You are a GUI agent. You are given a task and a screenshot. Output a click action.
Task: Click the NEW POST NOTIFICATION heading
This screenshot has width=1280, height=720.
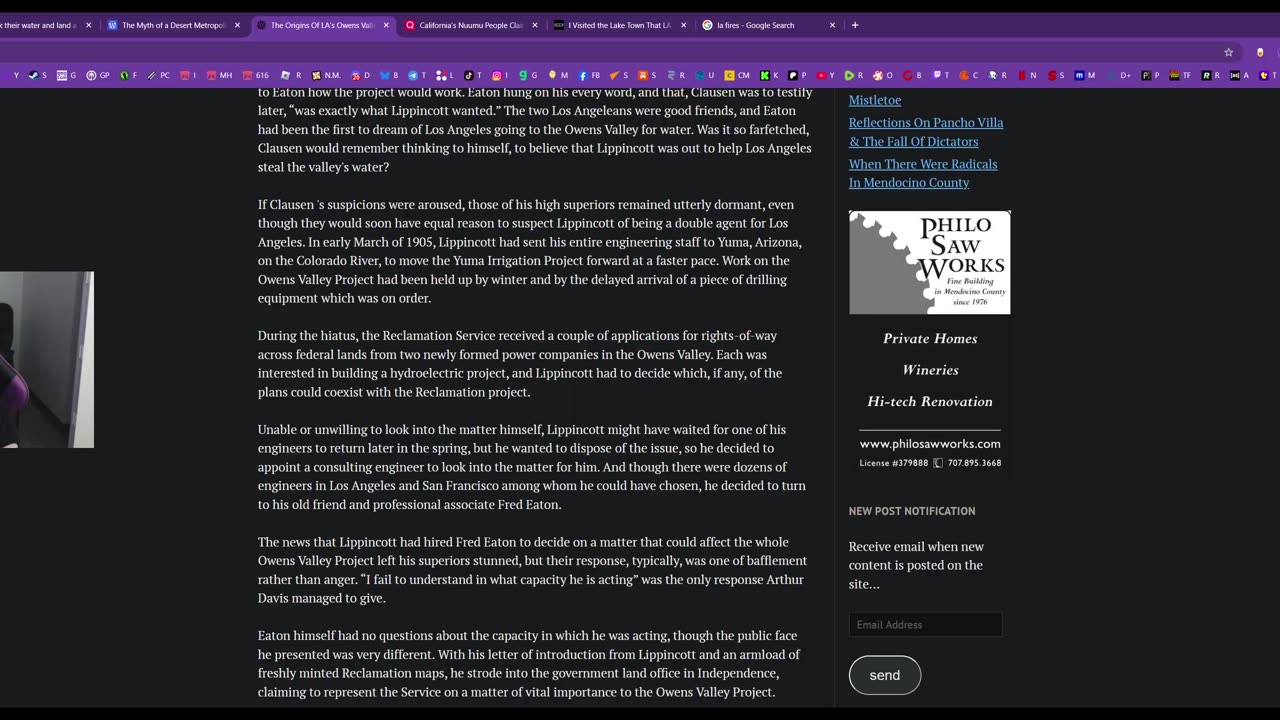[912, 511]
